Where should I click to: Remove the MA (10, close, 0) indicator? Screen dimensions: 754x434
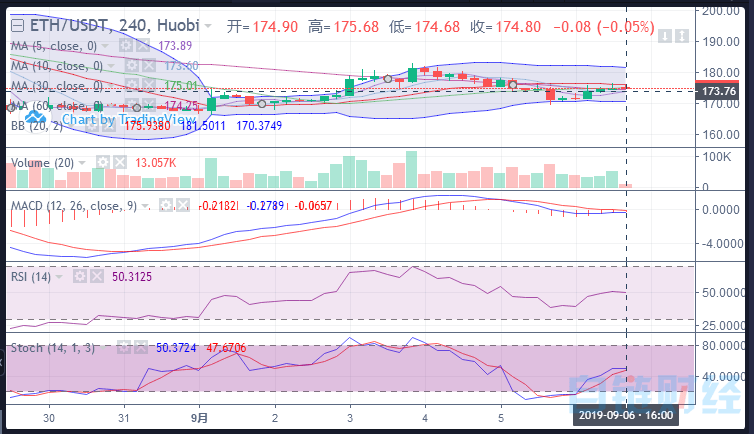[149, 66]
